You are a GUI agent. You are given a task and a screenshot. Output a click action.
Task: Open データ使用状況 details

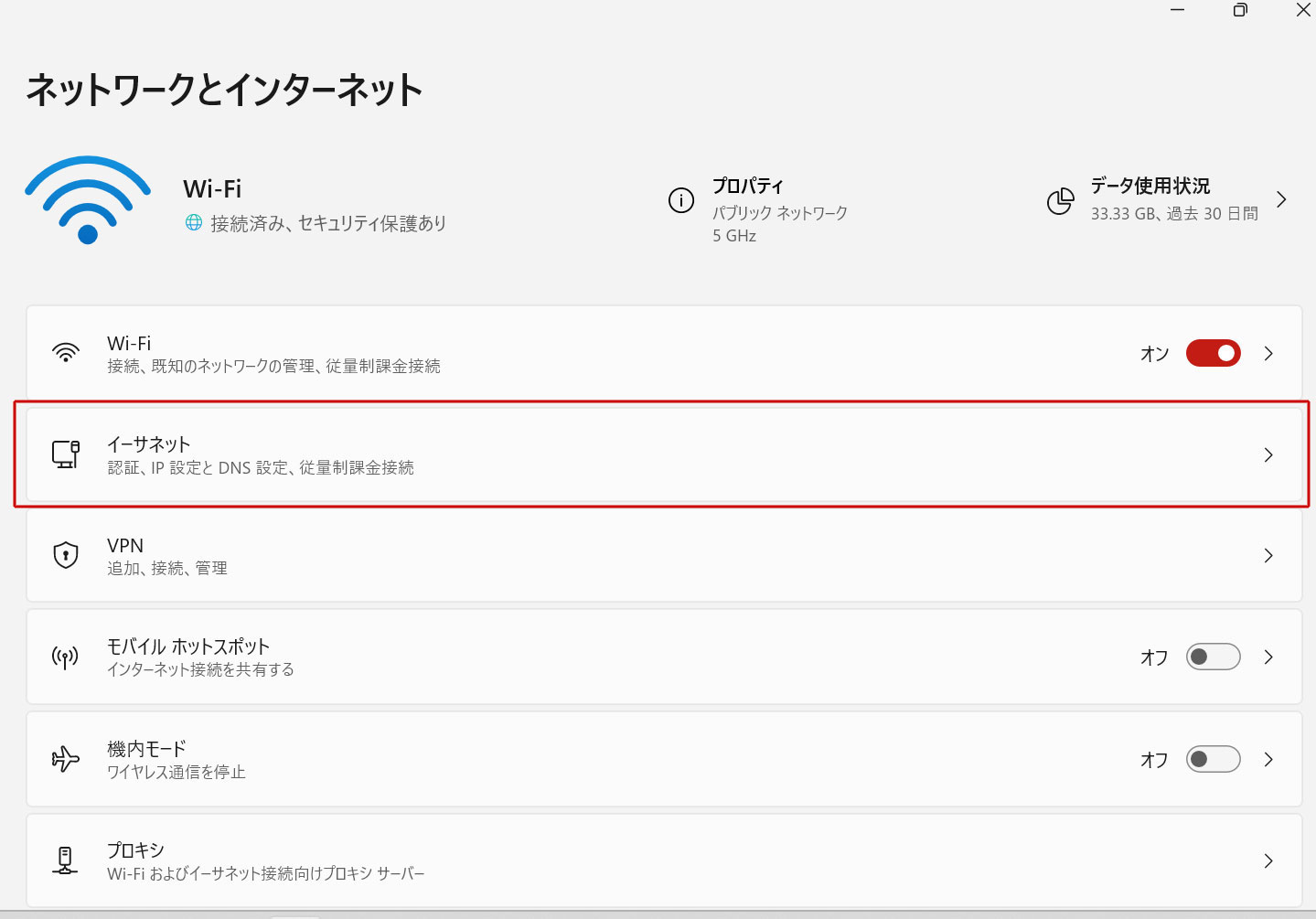[x=1150, y=187]
